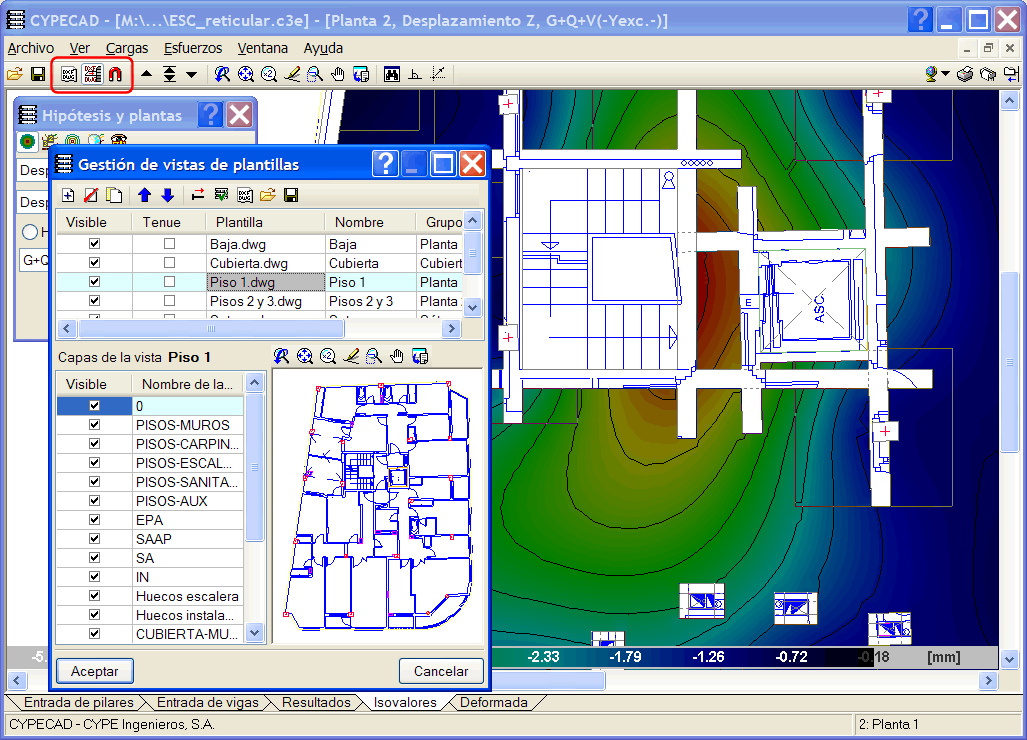The image size is (1027, 740).
Task: Move selected view down with blue arrow
Action: (x=168, y=195)
